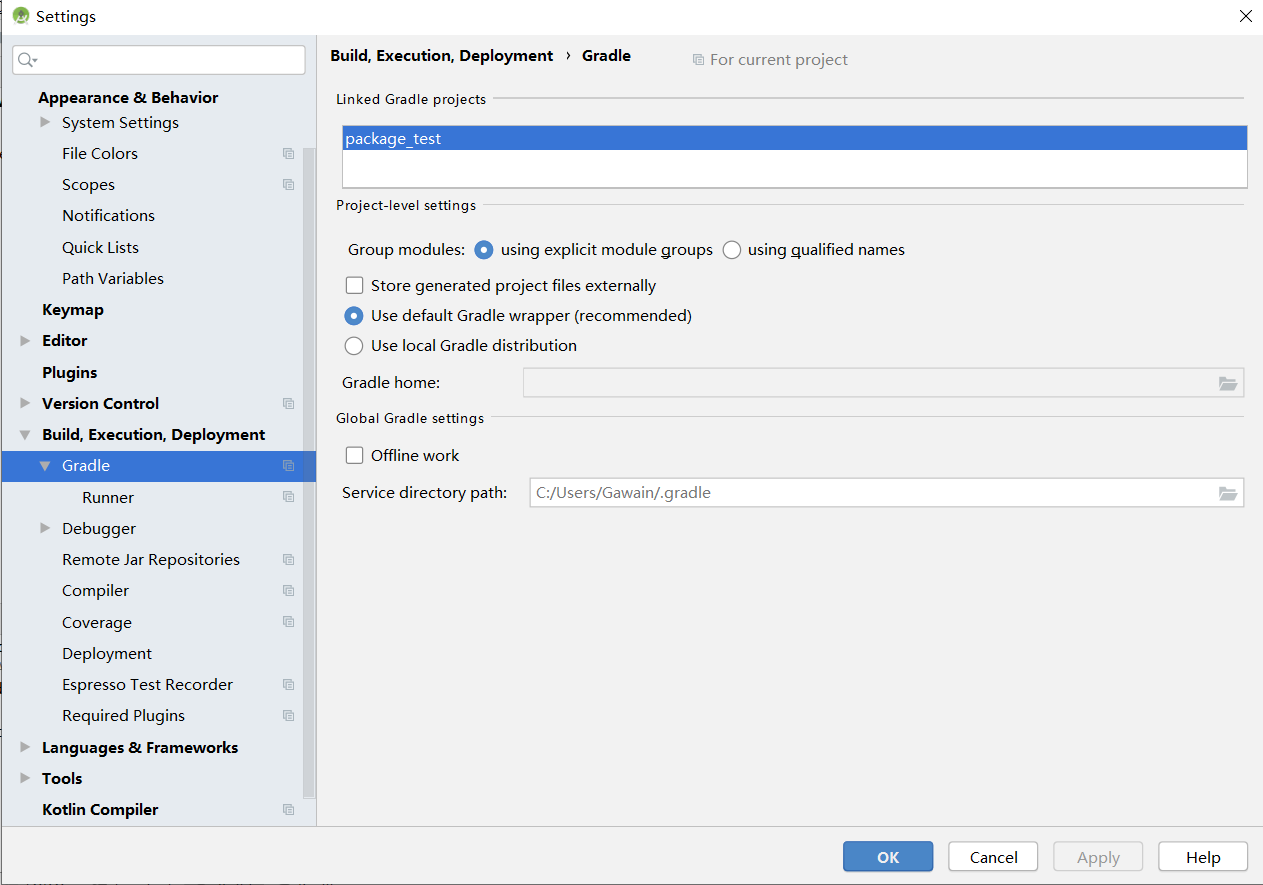
Task: Click project-level icon beside Compiler
Action: pyautogui.click(x=288, y=591)
